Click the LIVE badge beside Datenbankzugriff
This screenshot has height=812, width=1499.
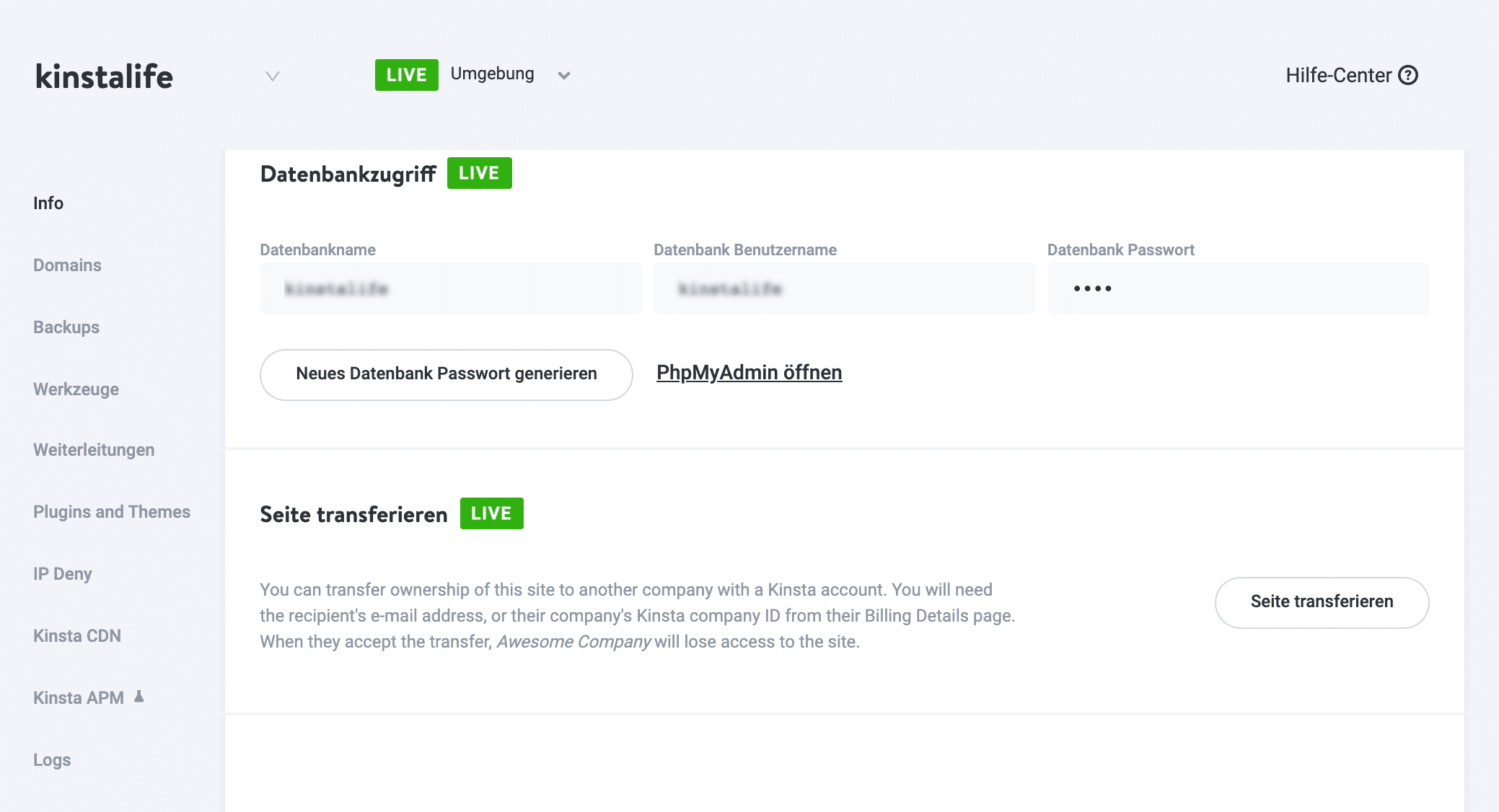click(479, 173)
